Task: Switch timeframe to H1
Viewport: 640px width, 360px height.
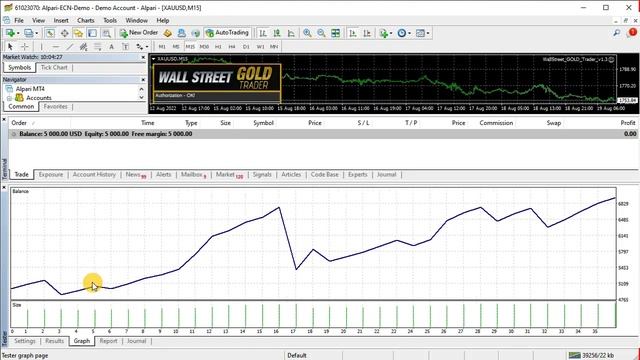Action: [x=218, y=47]
